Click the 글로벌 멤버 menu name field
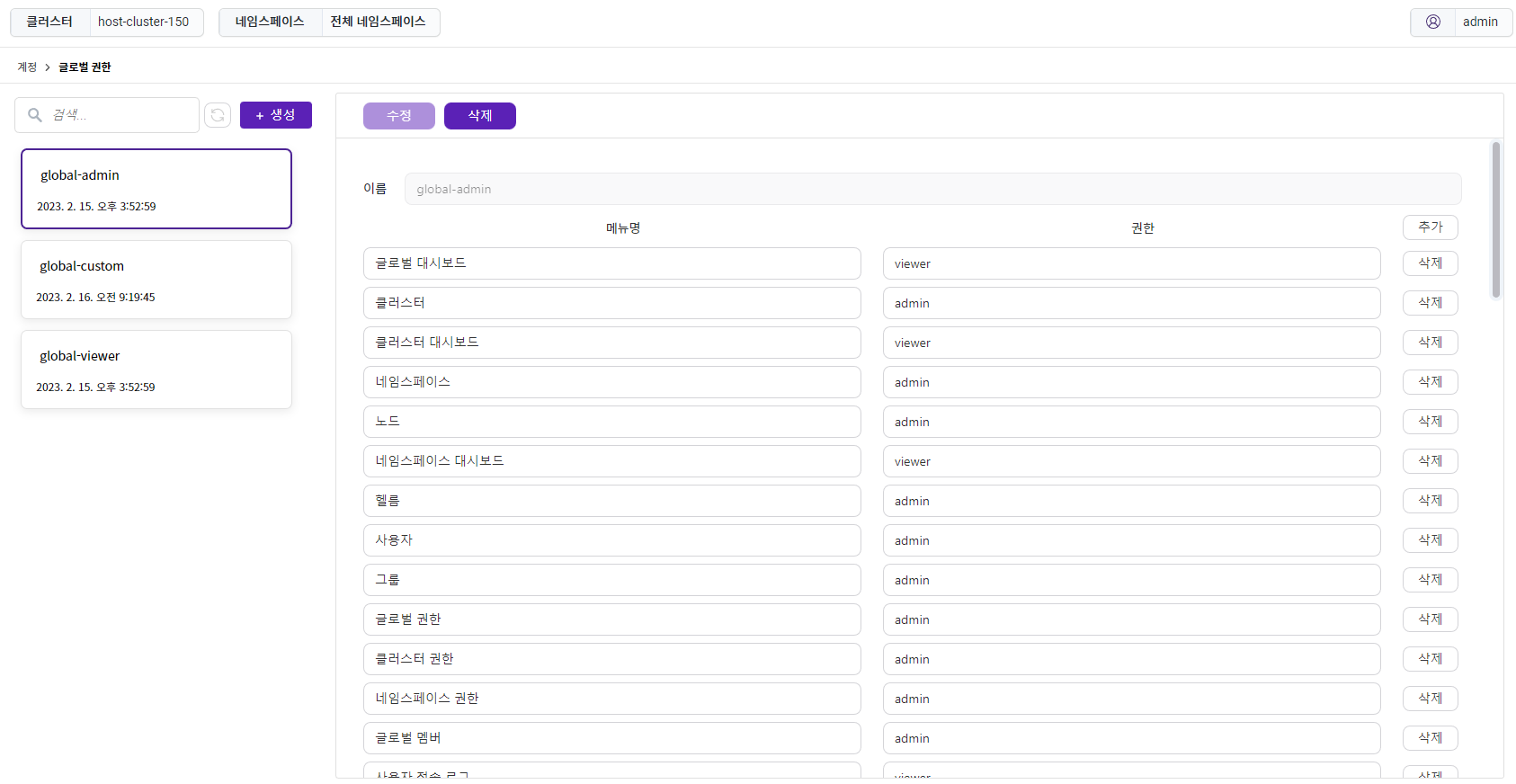This screenshot has height=784, width=1516. pyautogui.click(x=612, y=738)
